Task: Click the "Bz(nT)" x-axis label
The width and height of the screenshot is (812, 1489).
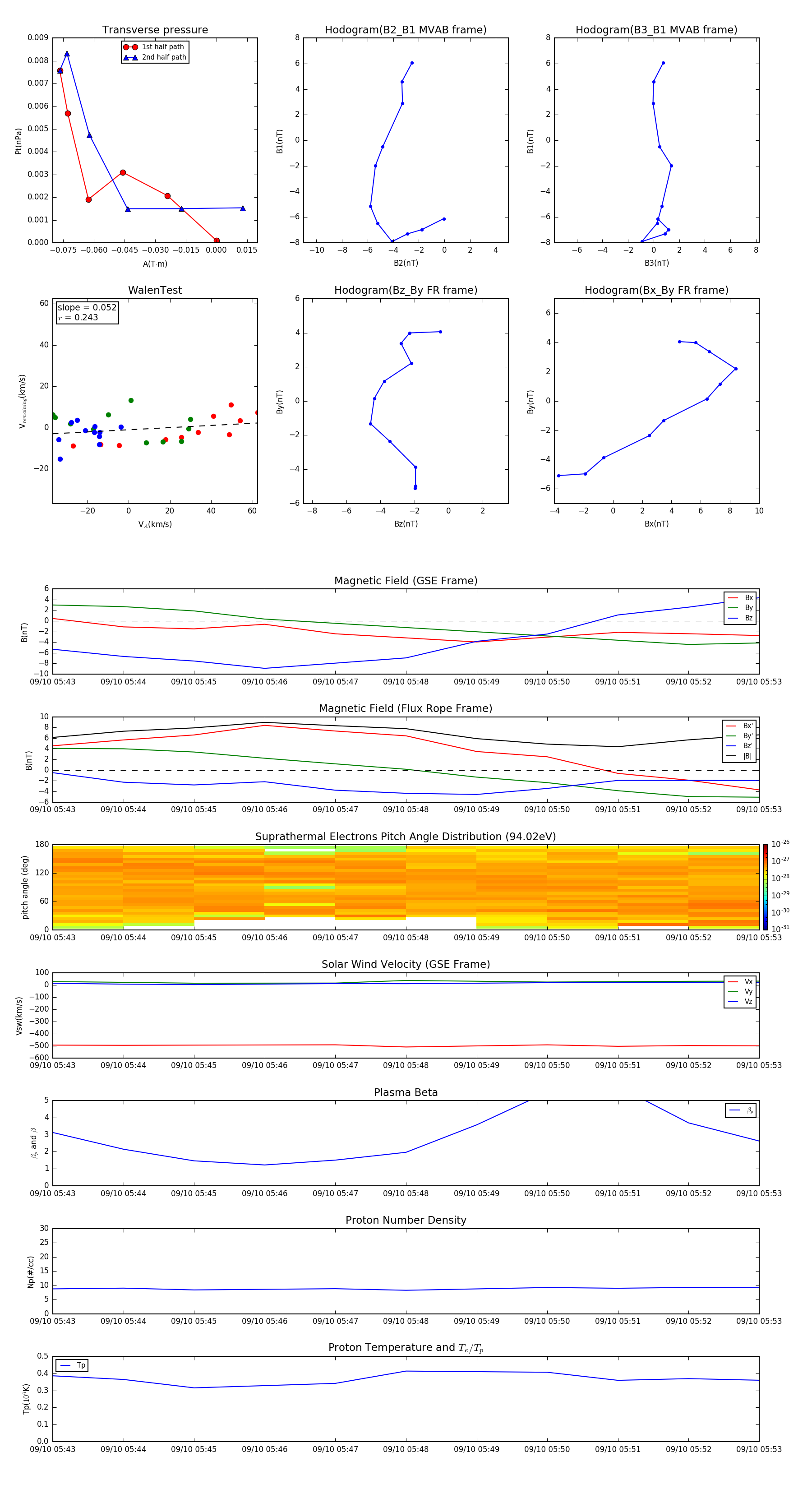Action: click(406, 524)
